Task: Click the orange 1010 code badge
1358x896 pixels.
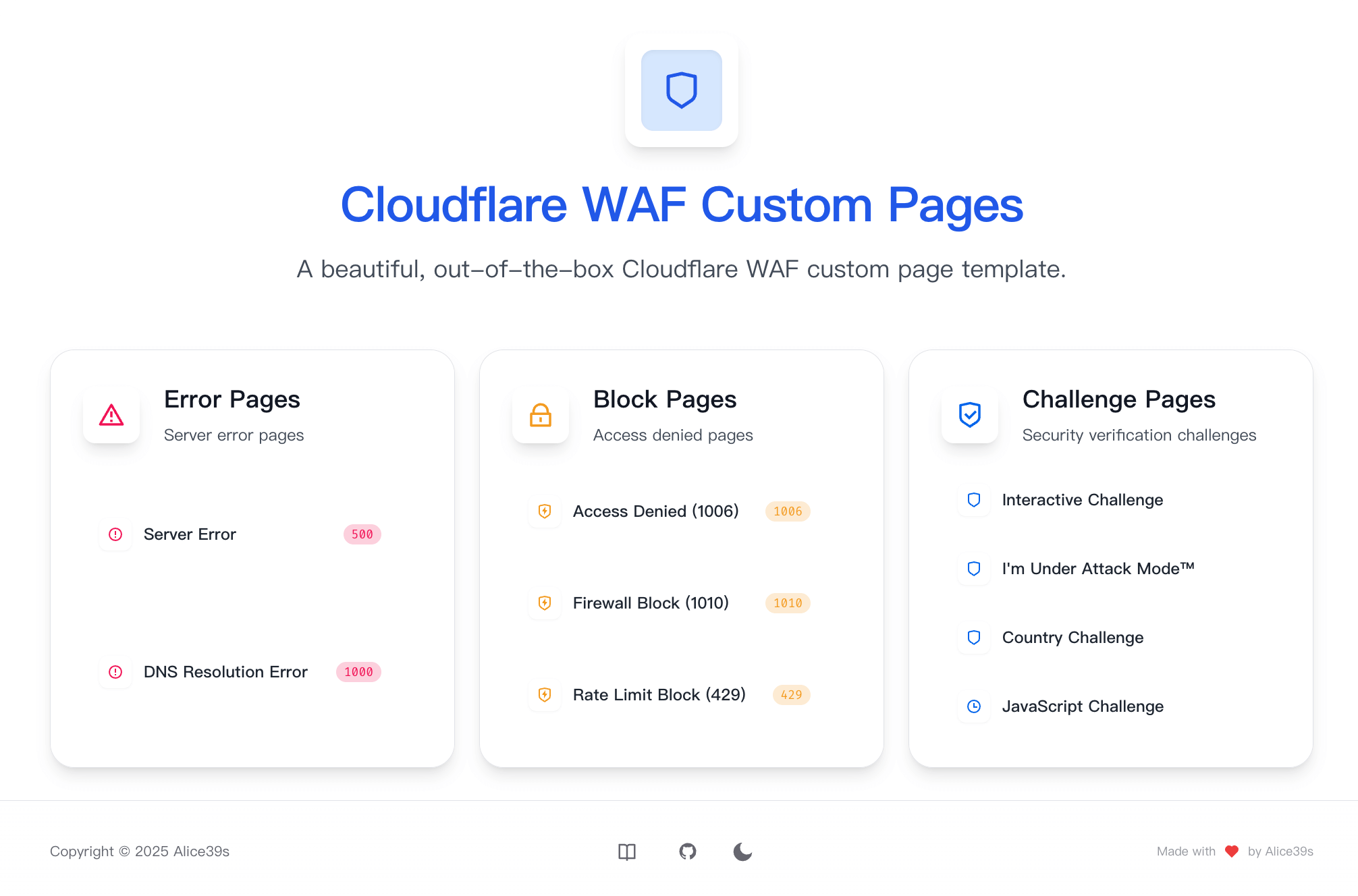Action: 788,603
